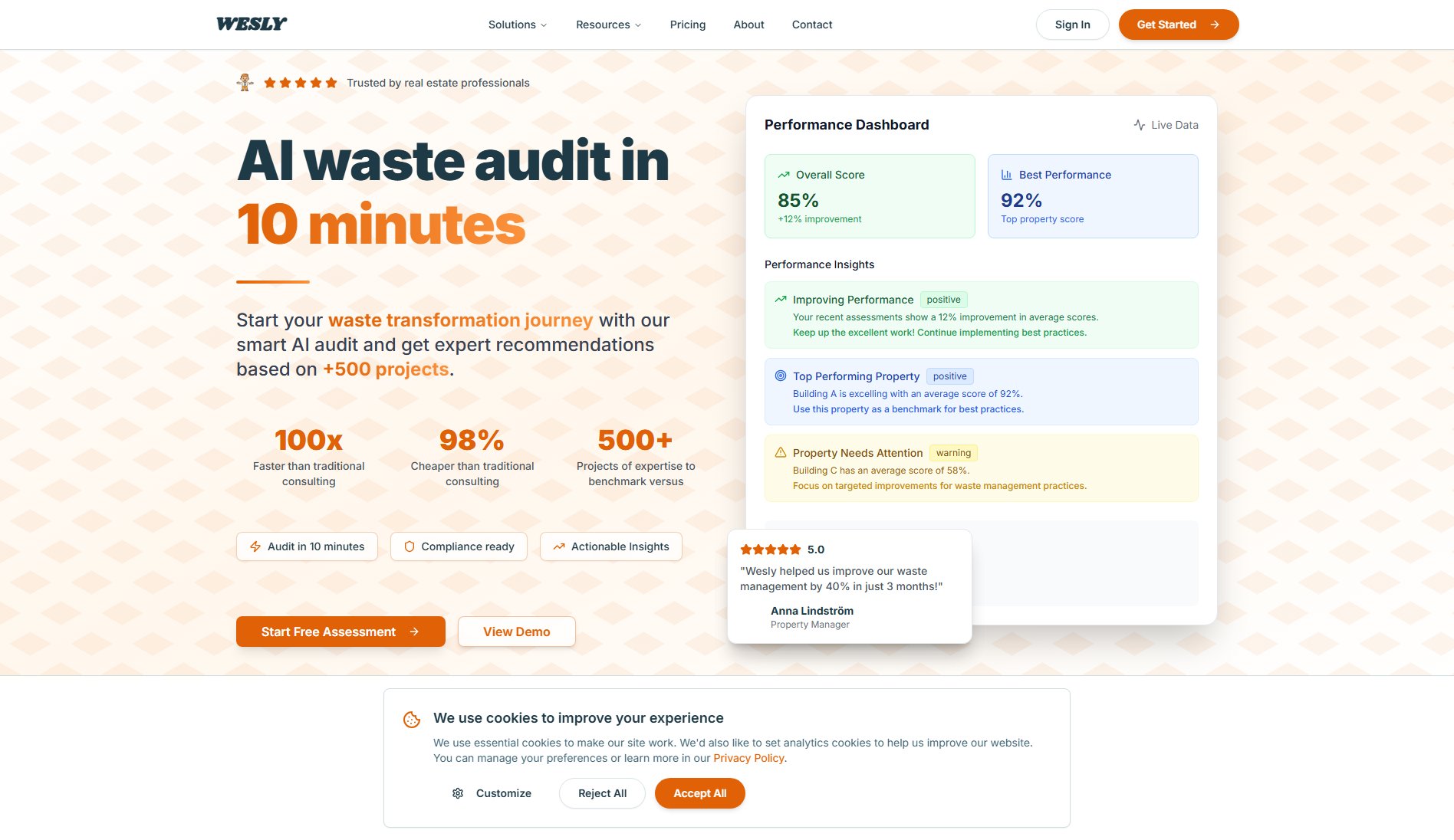The height and width of the screenshot is (840, 1454).
Task: Open the Privacy Policy link
Action: tap(748, 758)
